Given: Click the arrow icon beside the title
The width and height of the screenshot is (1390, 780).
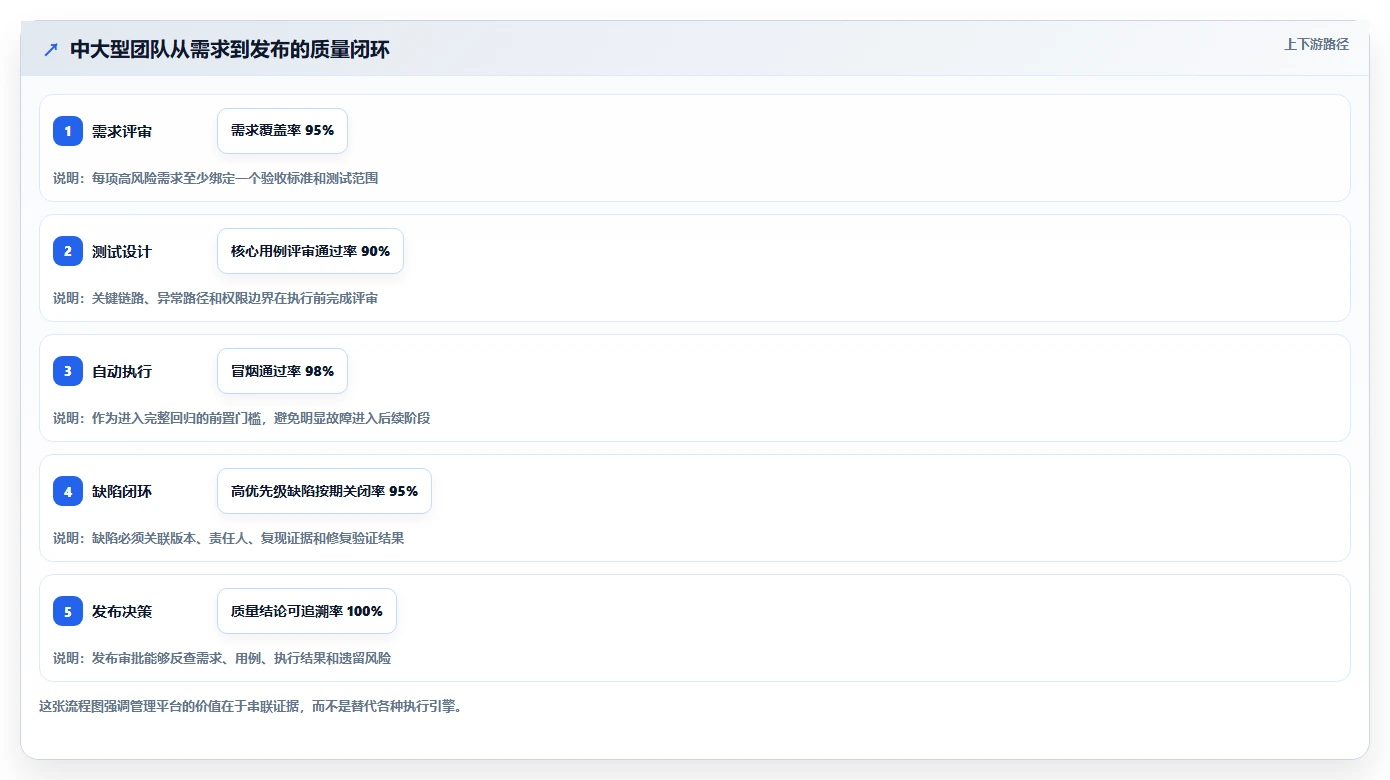Looking at the screenshot, I should (51, 49).
